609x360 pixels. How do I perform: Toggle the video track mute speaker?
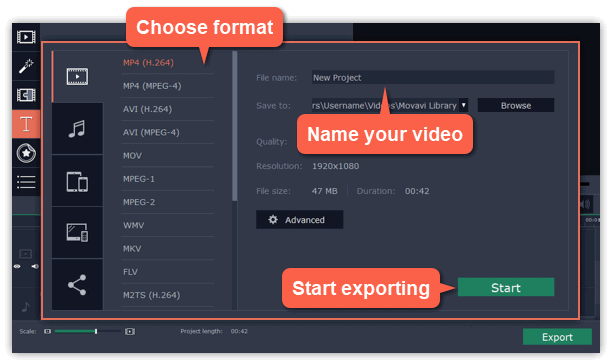pos(35,266)
